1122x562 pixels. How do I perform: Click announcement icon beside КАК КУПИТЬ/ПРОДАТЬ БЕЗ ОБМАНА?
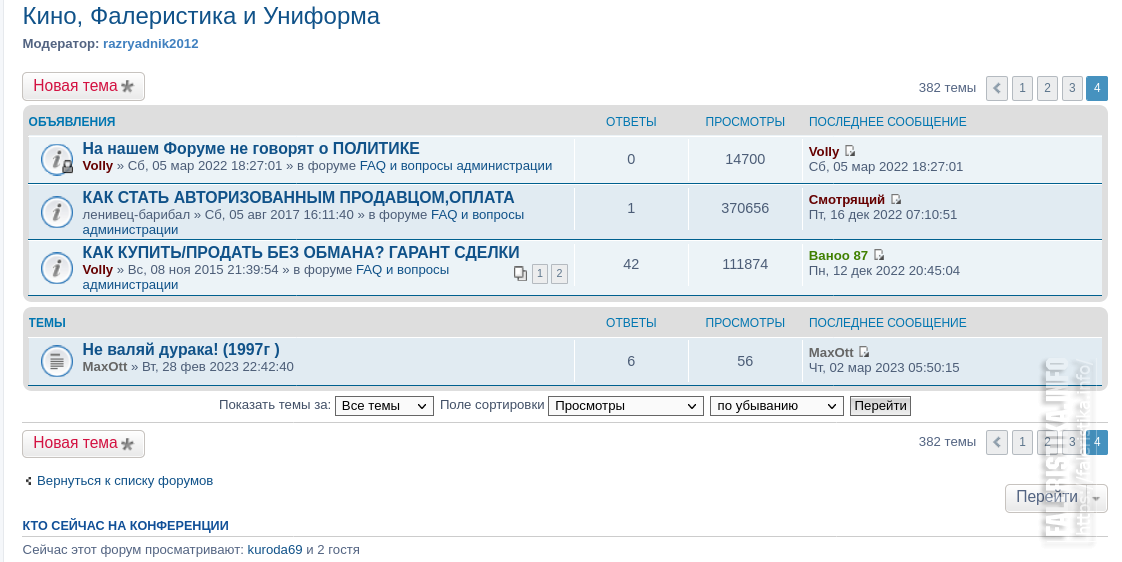point(57,267)
